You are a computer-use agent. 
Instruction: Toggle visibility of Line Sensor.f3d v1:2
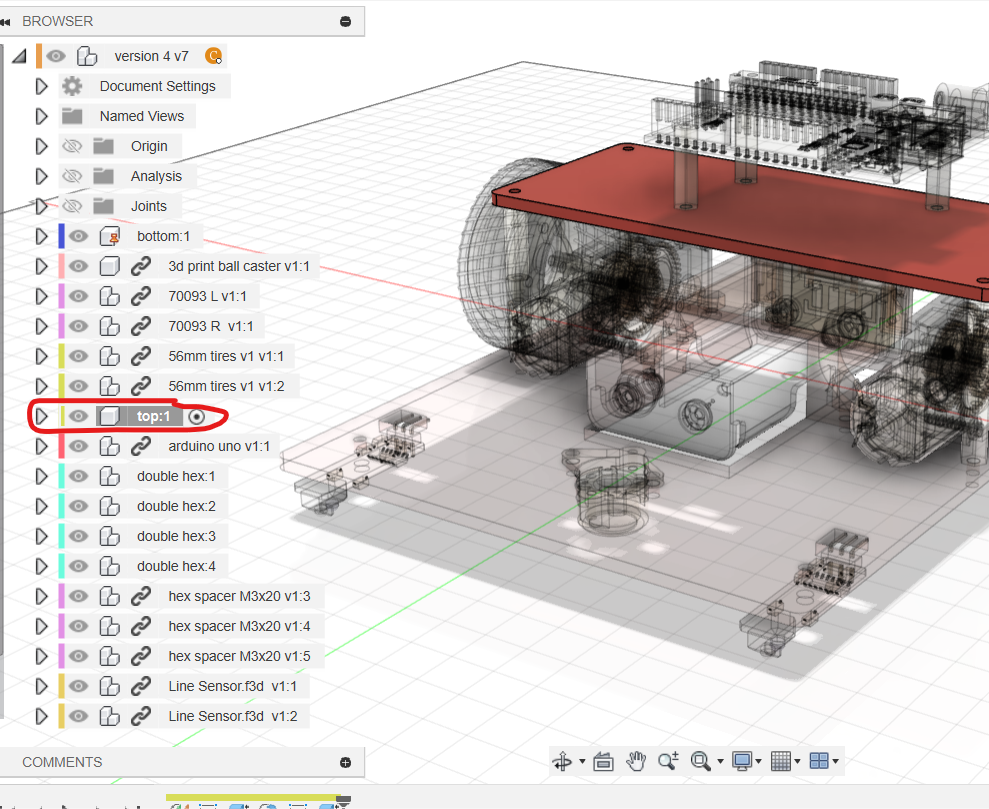(x=78, y=716)
